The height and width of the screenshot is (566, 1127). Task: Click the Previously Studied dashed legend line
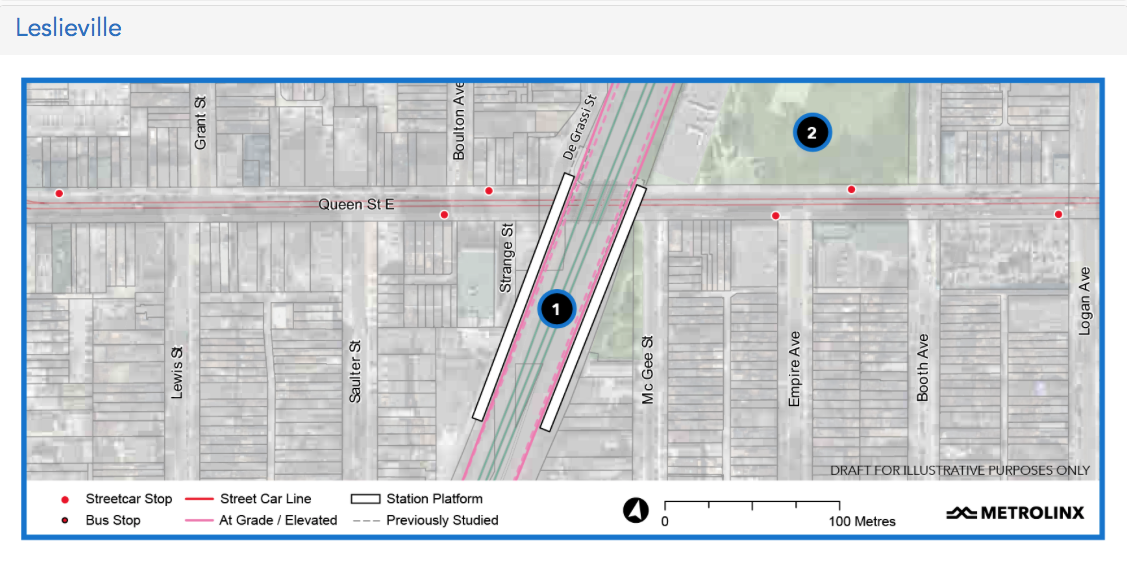tap(366, 521)
